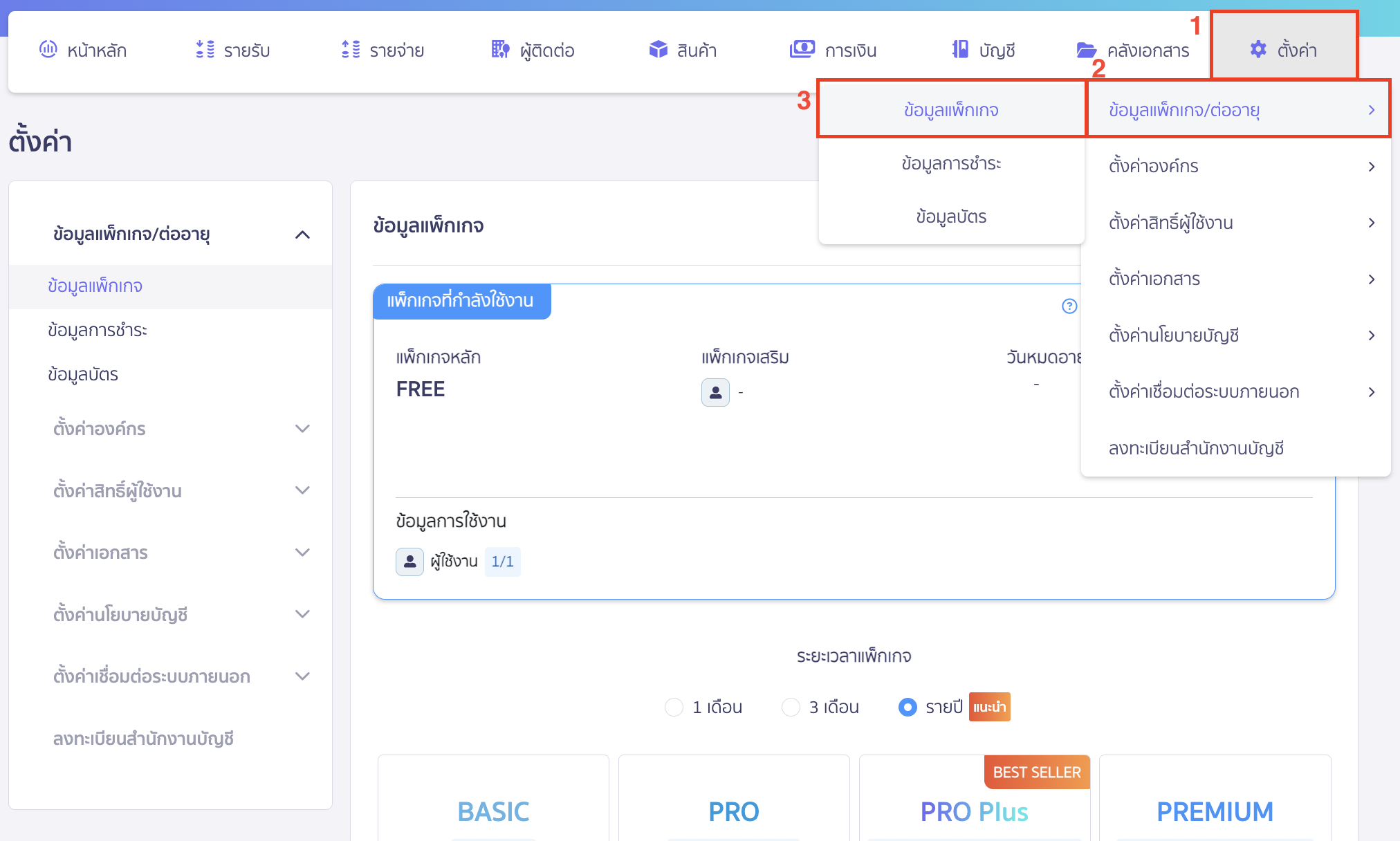The height and width of the screenshot is (841, 1400).
Task: Open ข้อมูลการชำระ in left sidebar
Action: tap(98, 330)
